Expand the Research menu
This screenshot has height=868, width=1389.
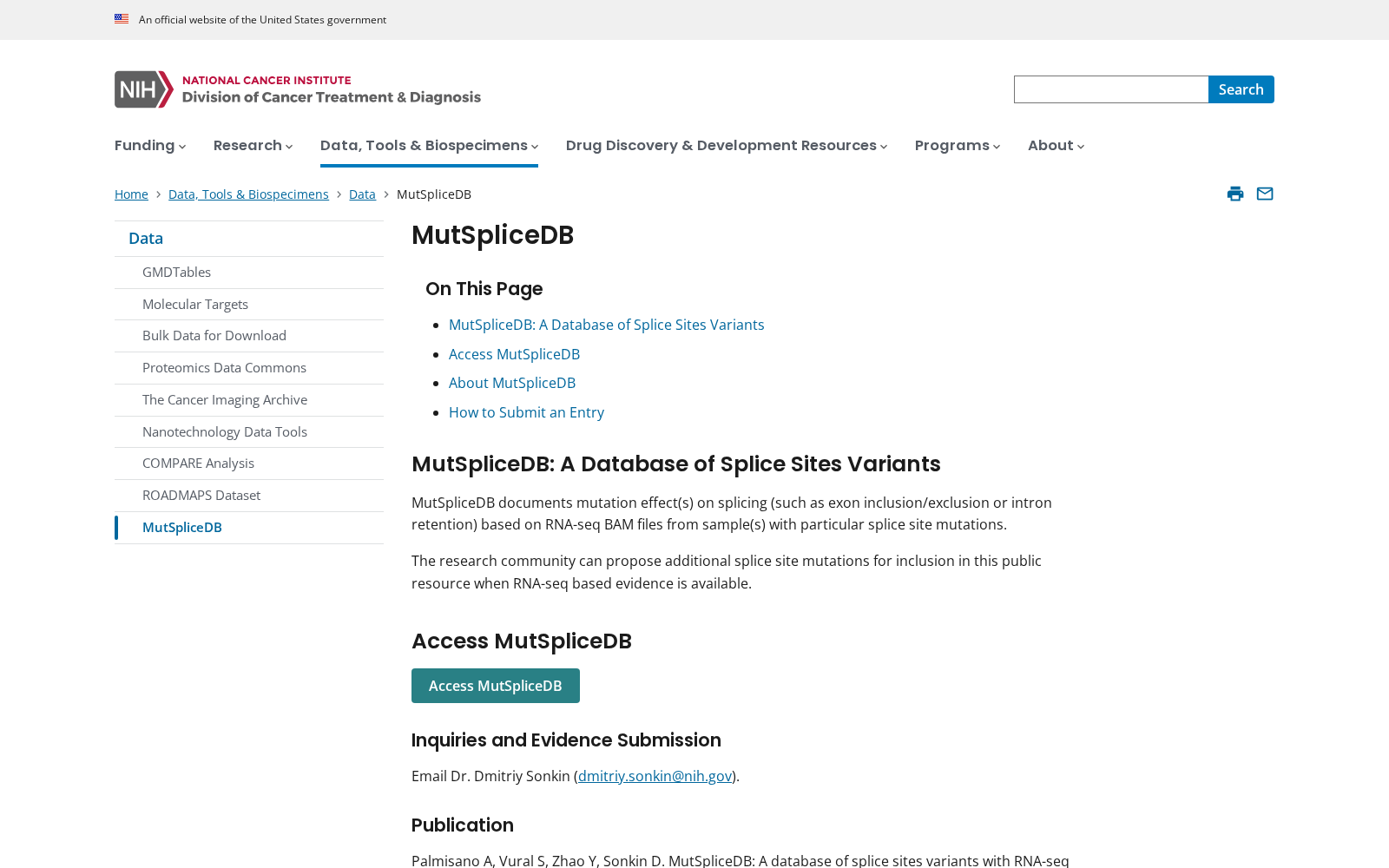coord(253,146)
